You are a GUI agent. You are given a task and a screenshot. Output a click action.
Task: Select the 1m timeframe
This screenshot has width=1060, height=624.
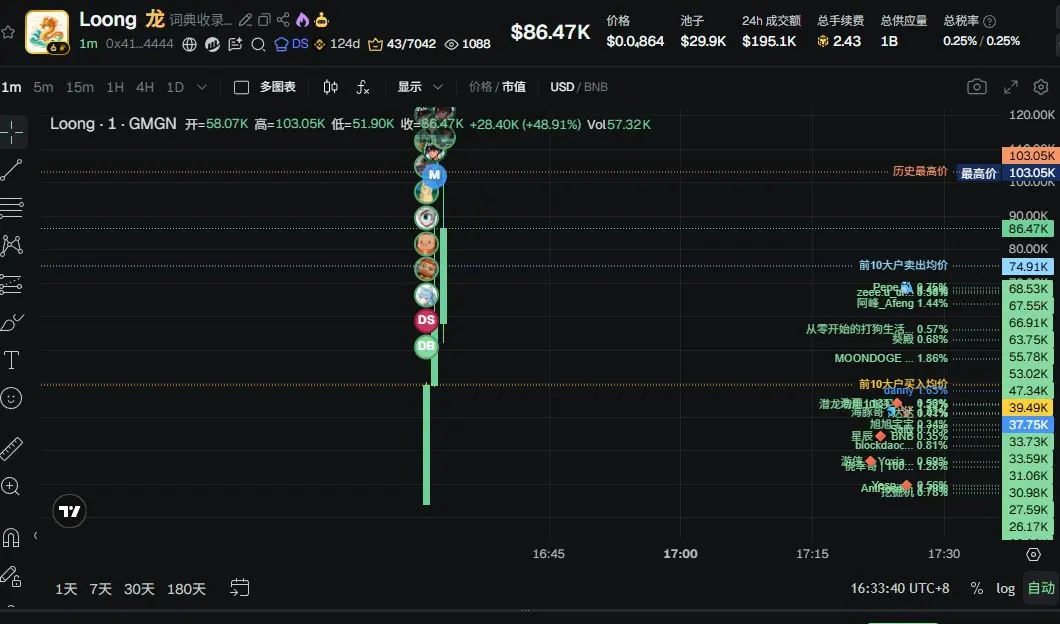click(11, 87)
